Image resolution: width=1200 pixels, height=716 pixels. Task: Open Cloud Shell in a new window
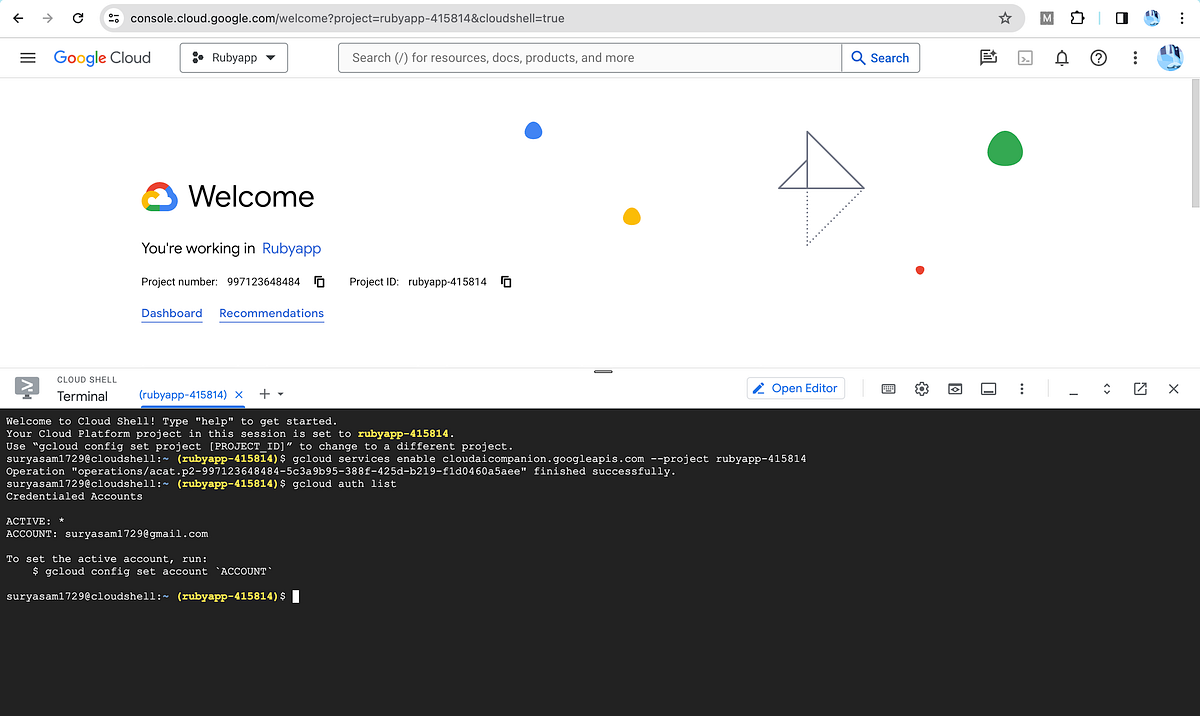tap(1140, 388)
